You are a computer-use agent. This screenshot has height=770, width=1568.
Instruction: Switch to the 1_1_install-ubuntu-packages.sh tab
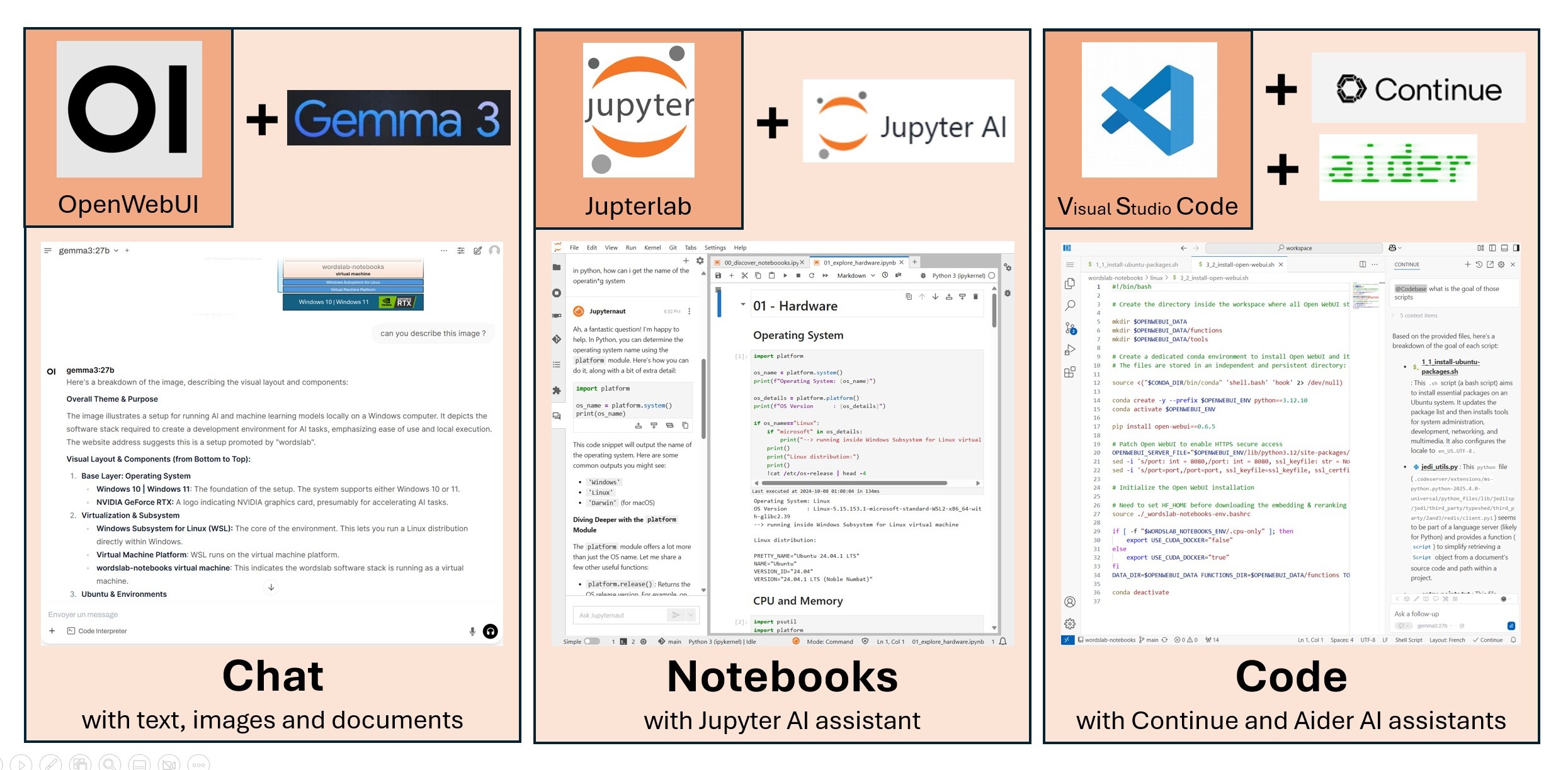pyautogui.click(x=1137, y=264)
